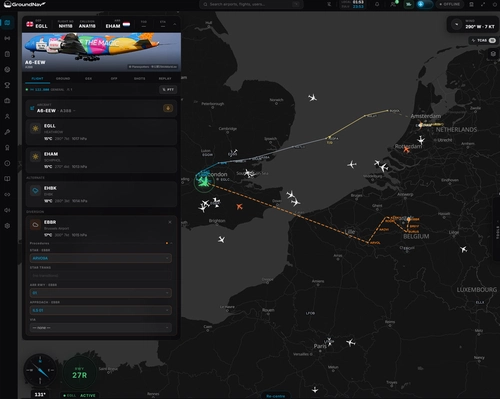Image resolution: width=500 pixels, height=399 pixels.
Task: Open the user profile sidebar icon
Action: (x=7, y=116)
